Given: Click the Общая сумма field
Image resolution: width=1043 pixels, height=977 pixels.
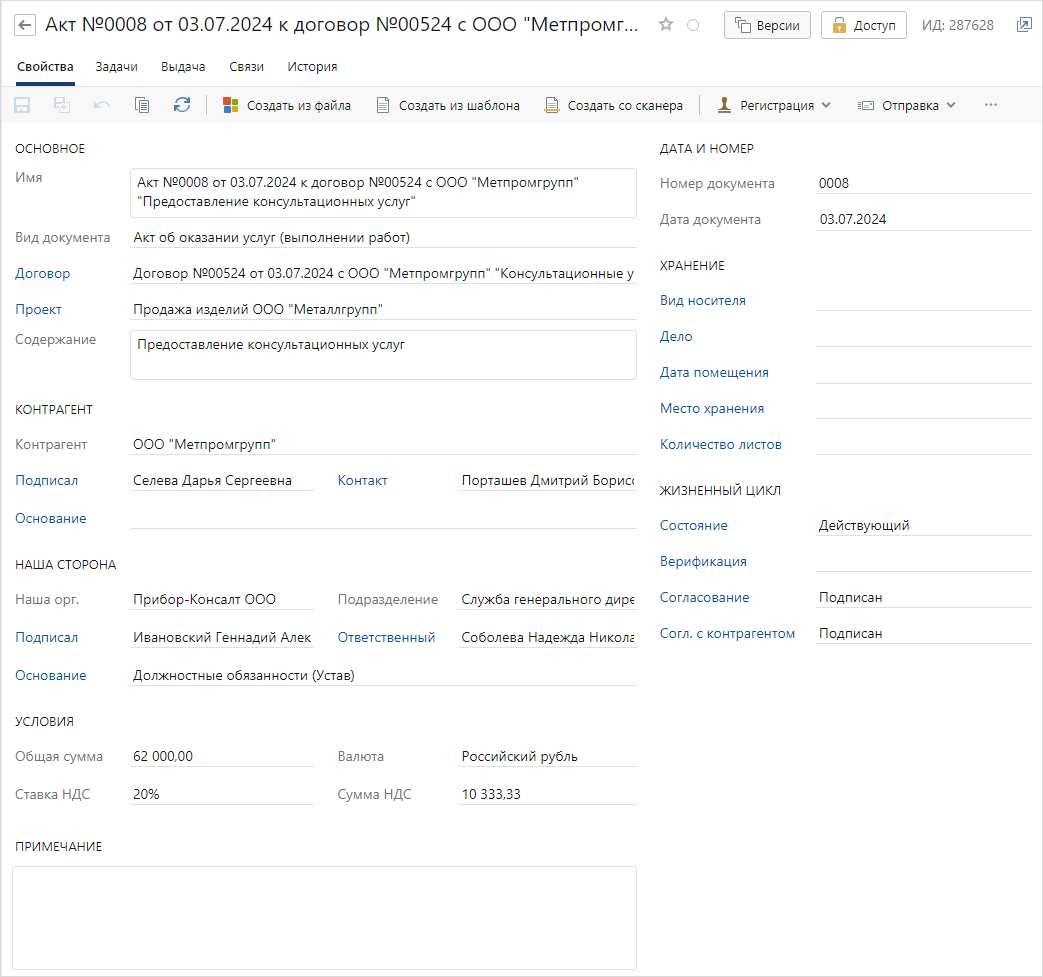Looking at the screenshot, I should click(222, 756).
